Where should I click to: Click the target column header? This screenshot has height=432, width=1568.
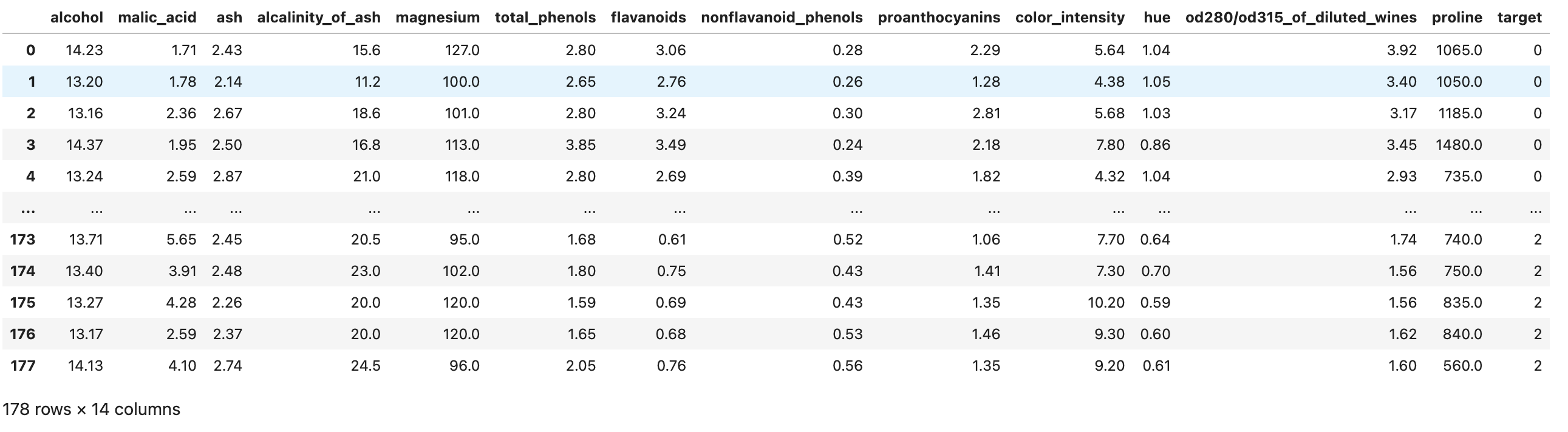point(1519,18)
